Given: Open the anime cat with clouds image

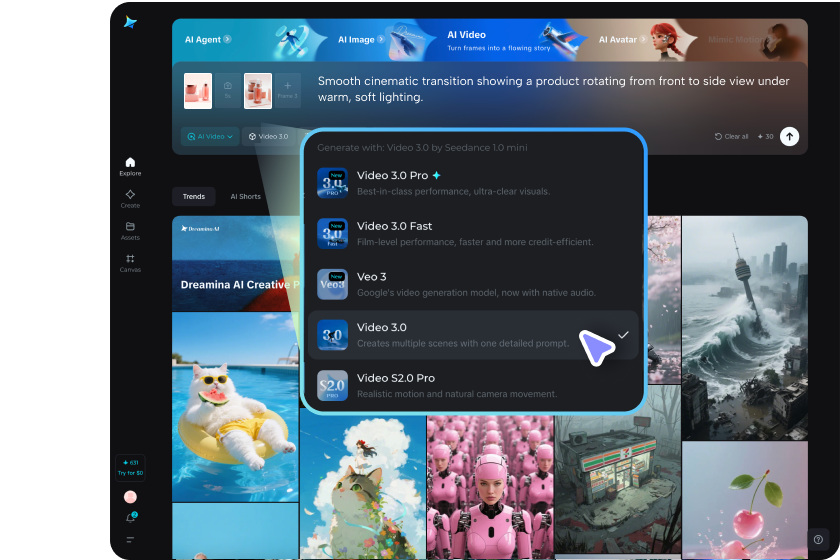Looking at the screenshot, I should pyautogui.click(x=363, y=486).
